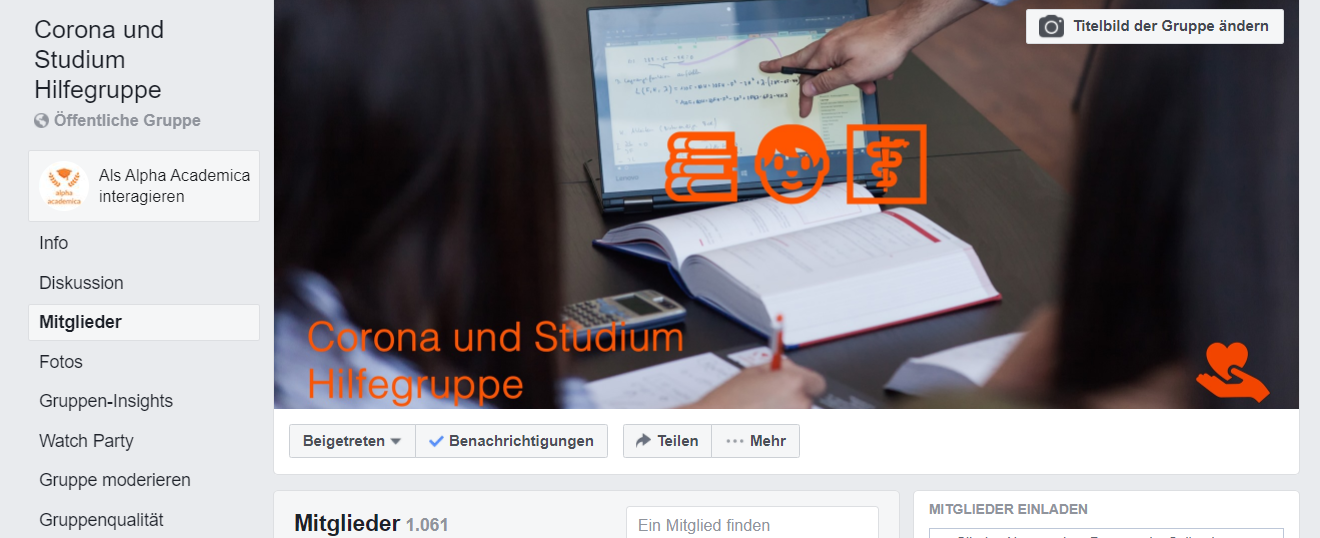Click the Teilen button
This screenshot has width=1320, height=538.
[x=667, y=441]
